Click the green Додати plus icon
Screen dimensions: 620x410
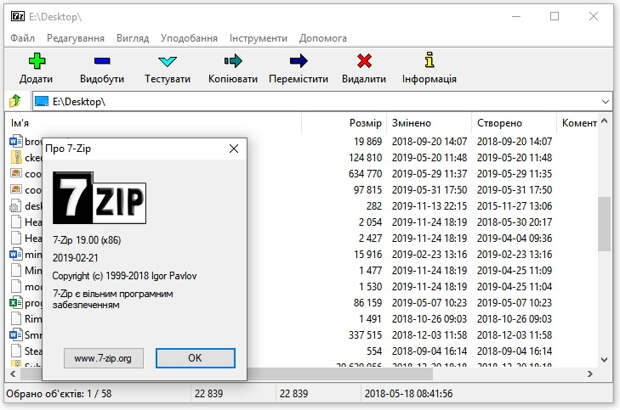tap(37, 61)
